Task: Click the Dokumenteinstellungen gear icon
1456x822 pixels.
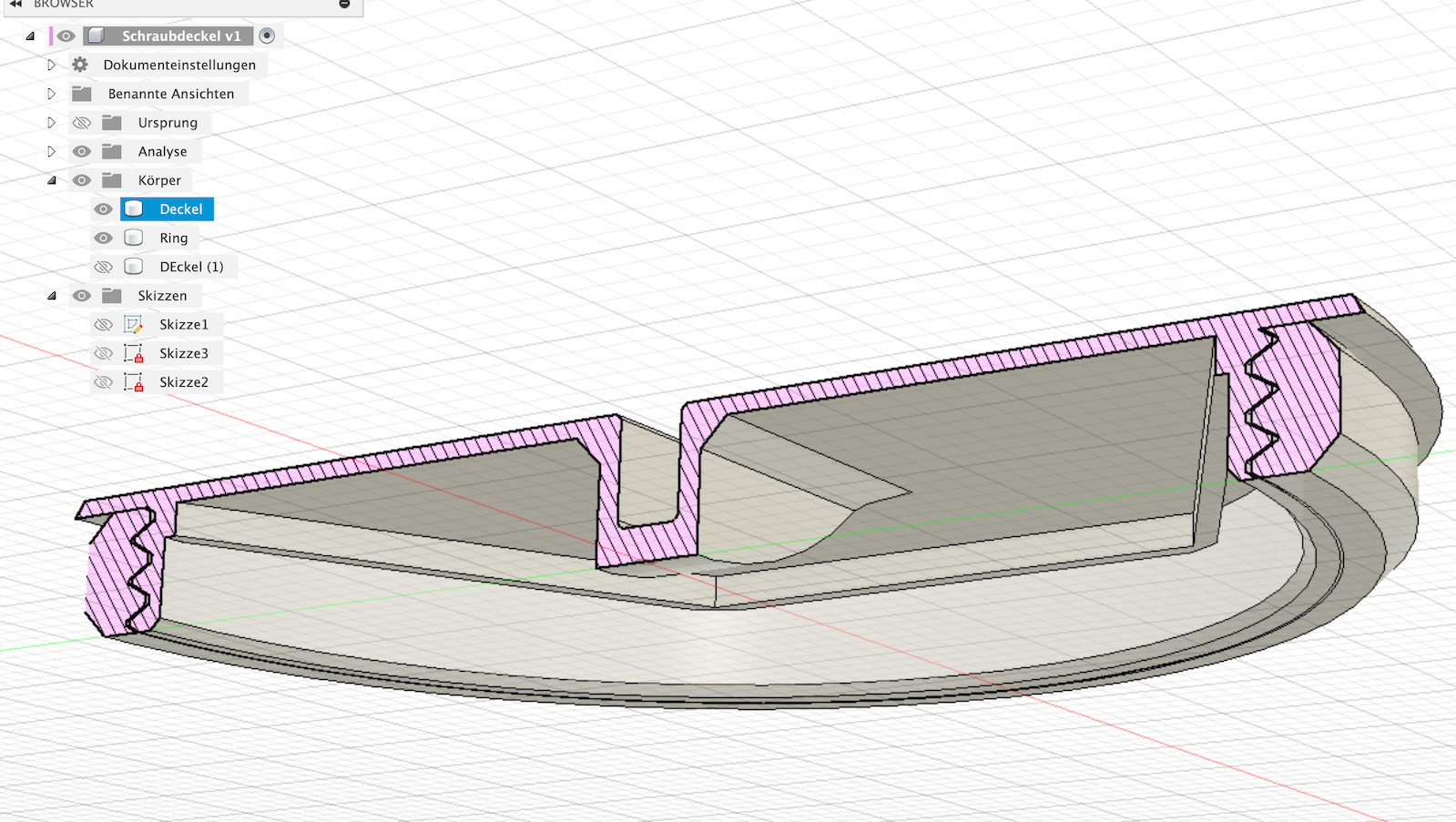Action: pos(81,65)
